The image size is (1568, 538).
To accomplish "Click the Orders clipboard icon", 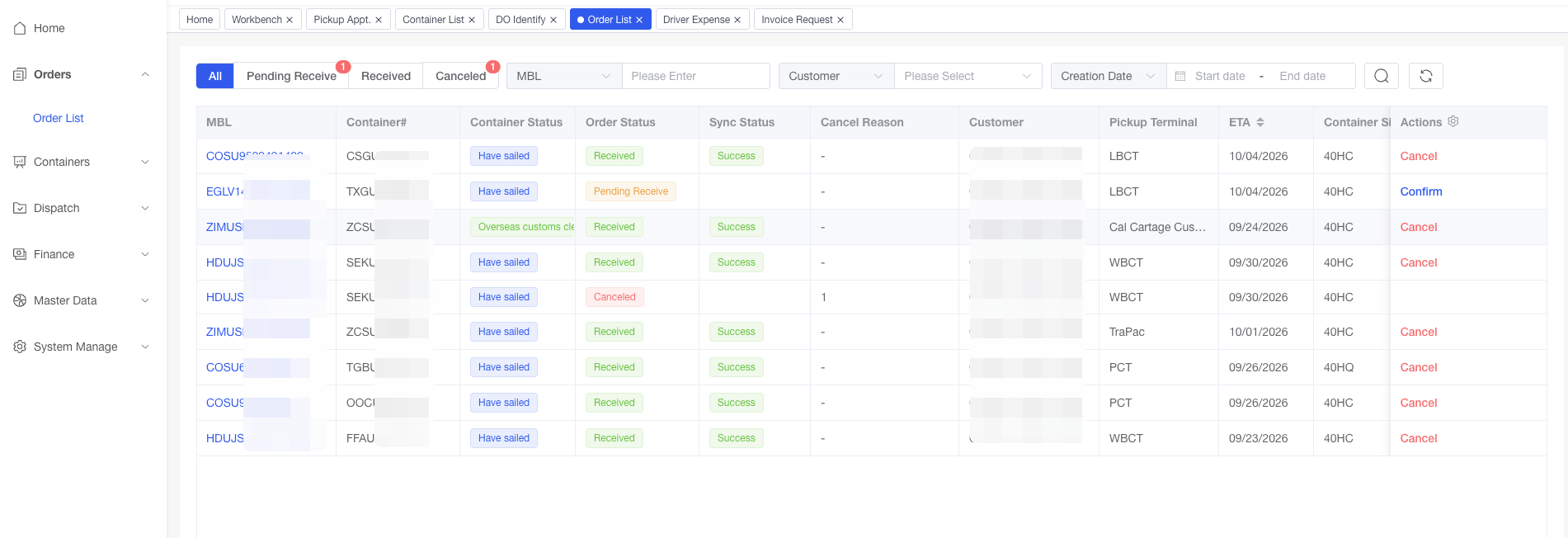I will (x=20, y=74).
